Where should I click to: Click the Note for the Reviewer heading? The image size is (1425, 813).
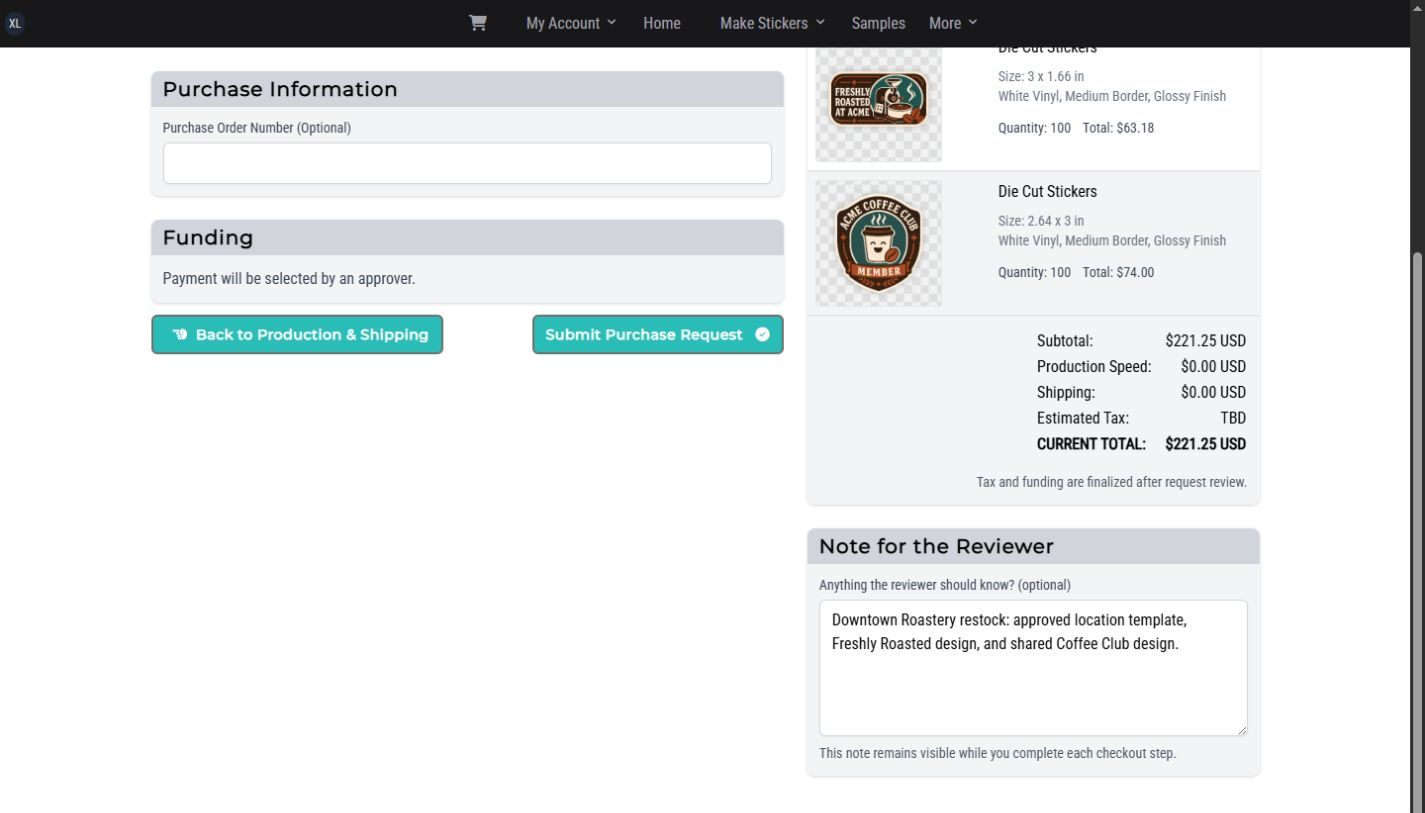(x=936, y=547)
